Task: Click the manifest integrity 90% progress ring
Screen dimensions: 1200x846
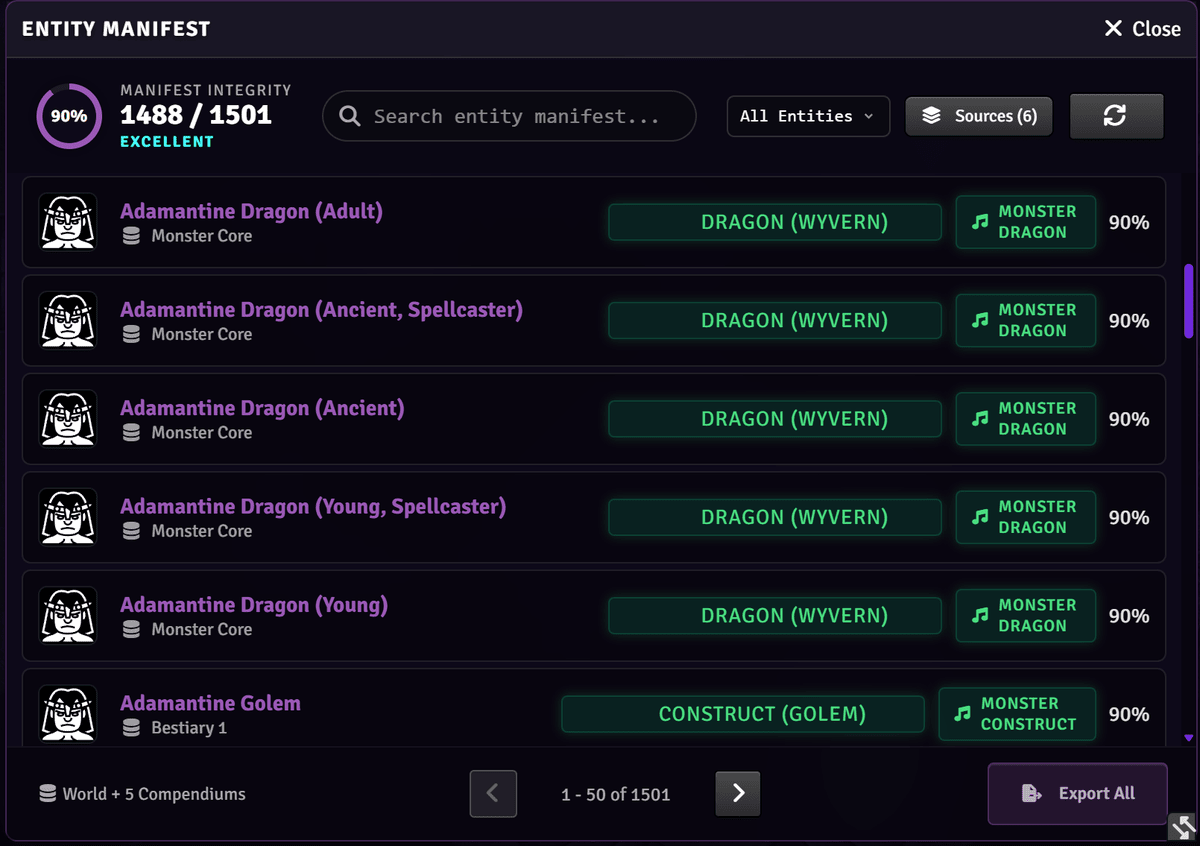Action: click(69, 116)
